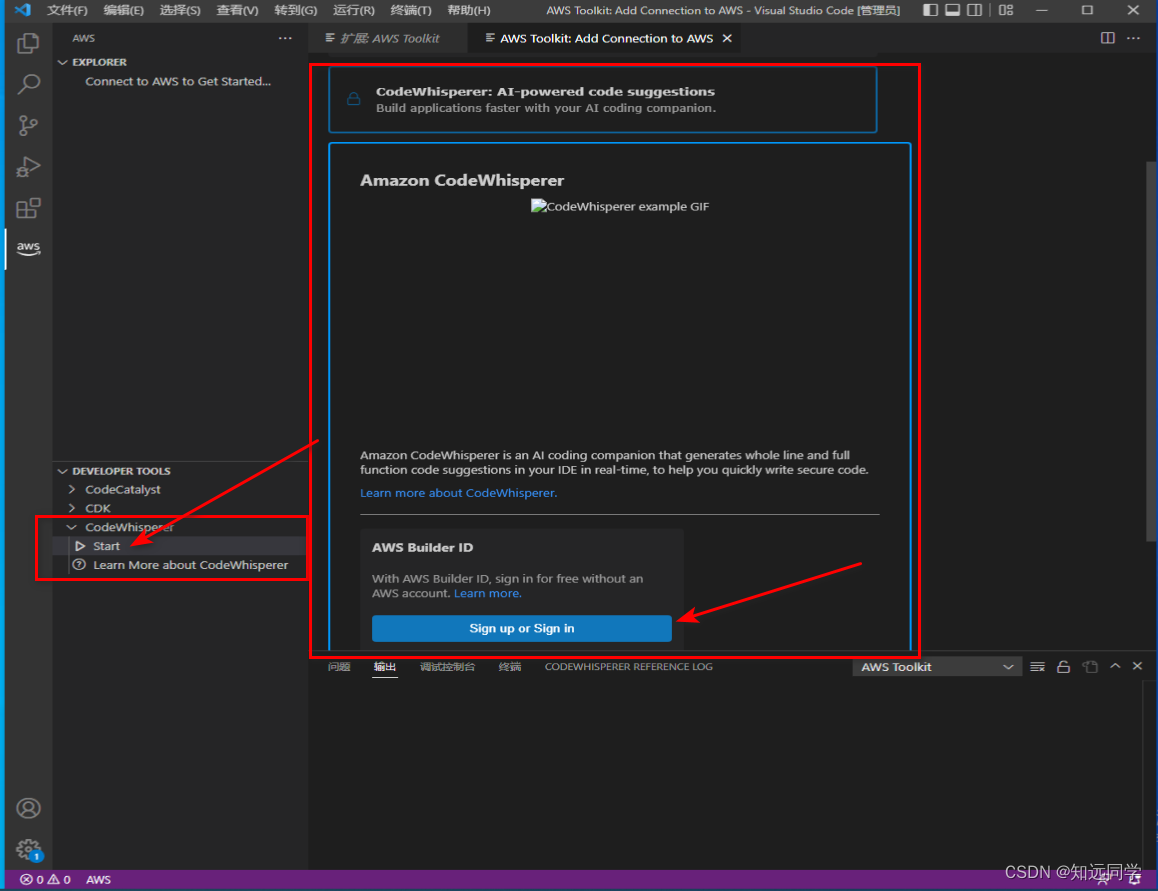
Task: Switch to the 问题 panel tab
Action: tap(339, 666)
